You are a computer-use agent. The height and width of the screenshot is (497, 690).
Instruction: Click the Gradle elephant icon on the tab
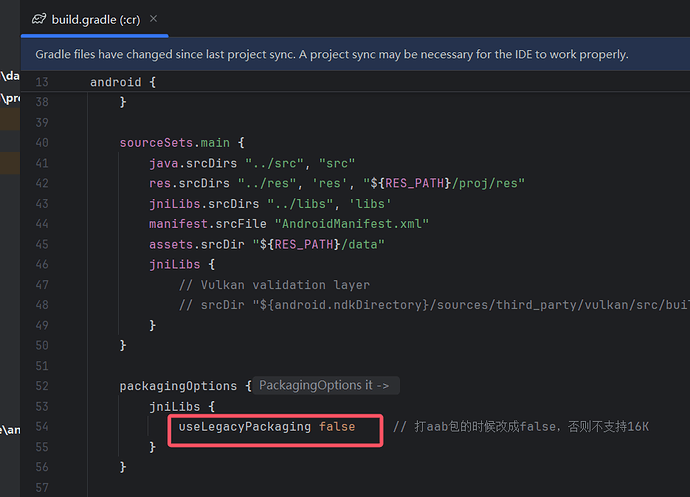click(41, 19)
